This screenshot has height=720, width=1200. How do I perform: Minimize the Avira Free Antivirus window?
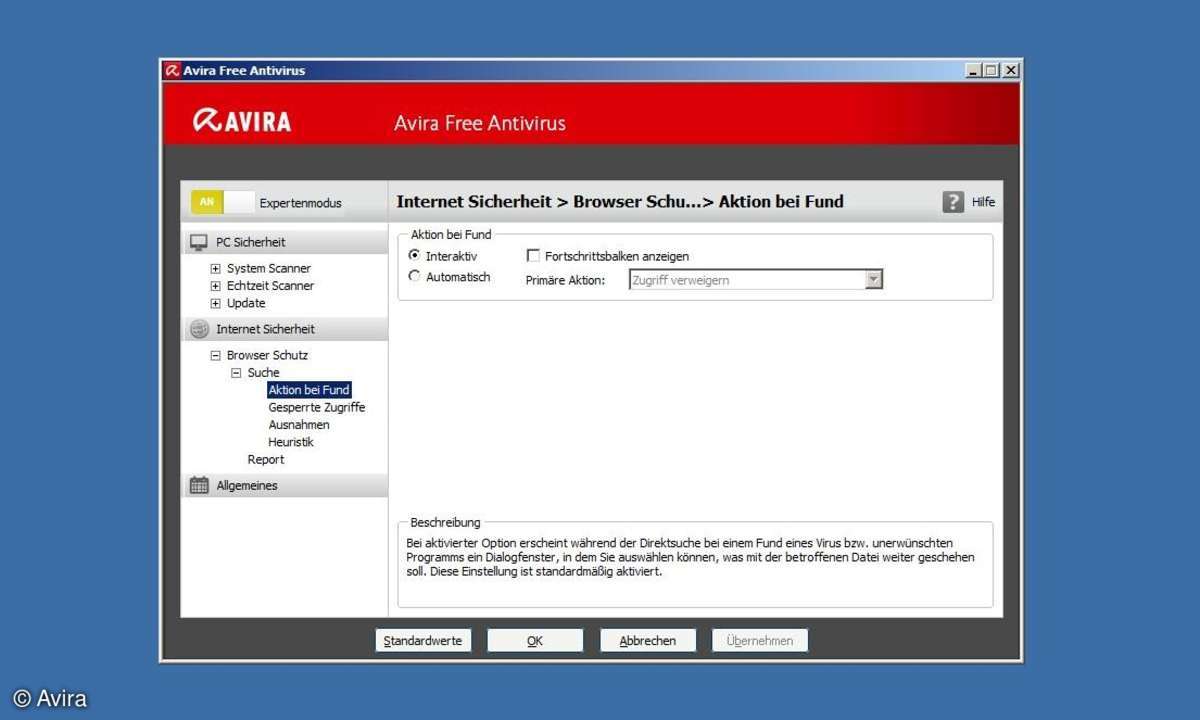(974, 70)
